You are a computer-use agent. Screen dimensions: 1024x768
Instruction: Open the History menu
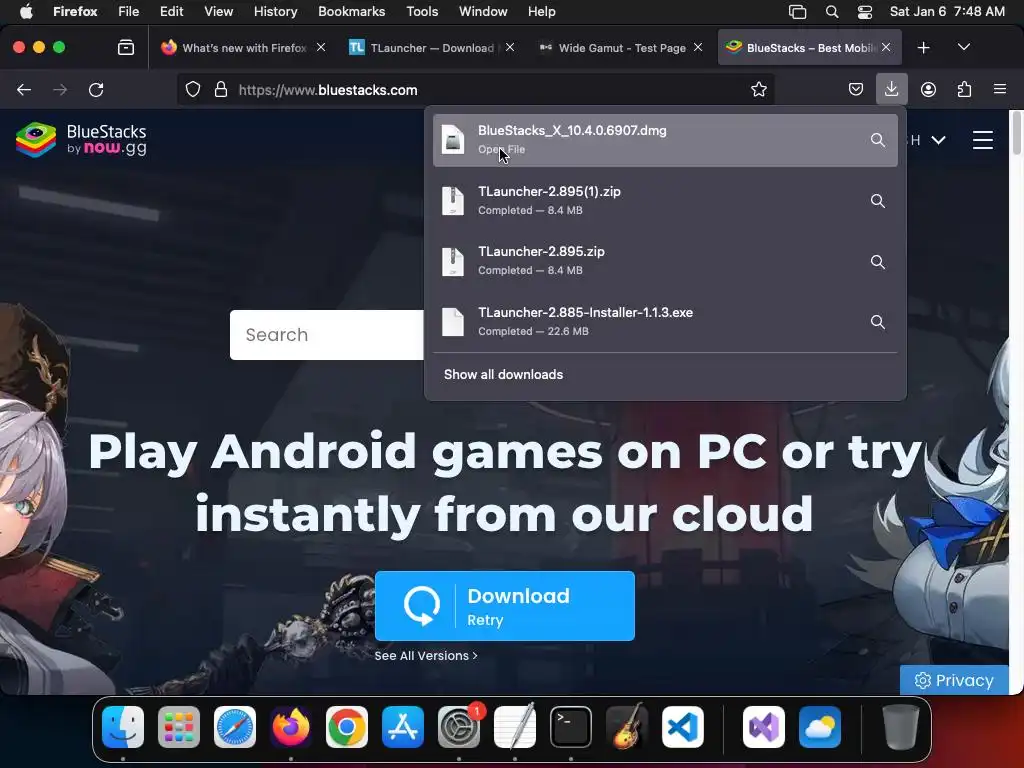[x=276, y=12]
